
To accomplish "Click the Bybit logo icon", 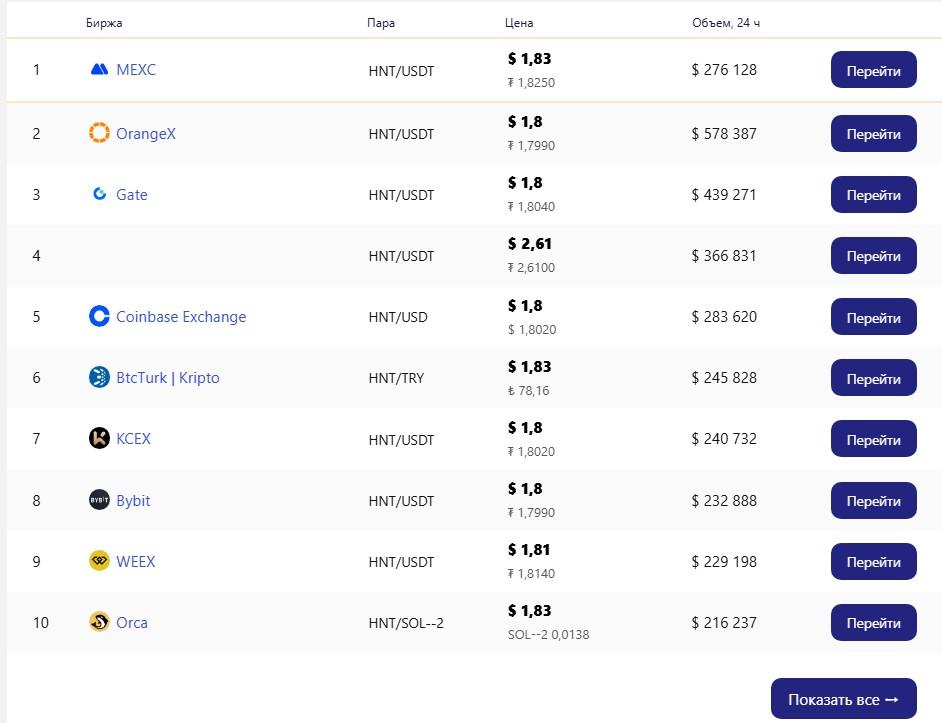I will tap(99, 500).
